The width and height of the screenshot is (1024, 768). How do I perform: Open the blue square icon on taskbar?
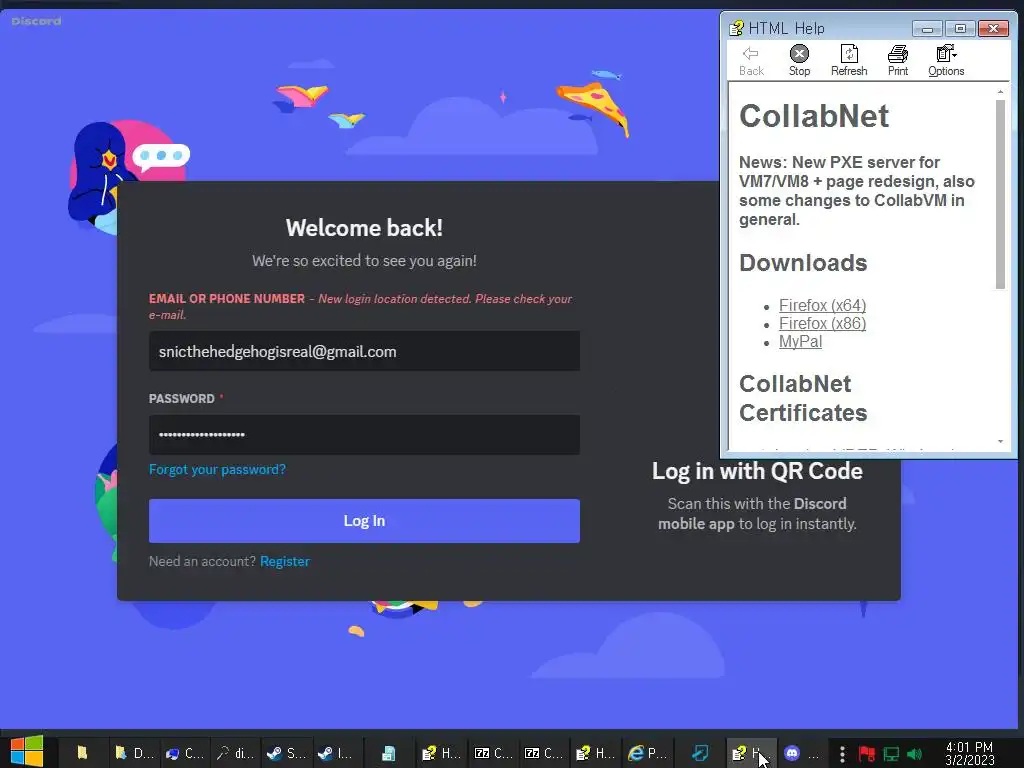tap(700, 753)
